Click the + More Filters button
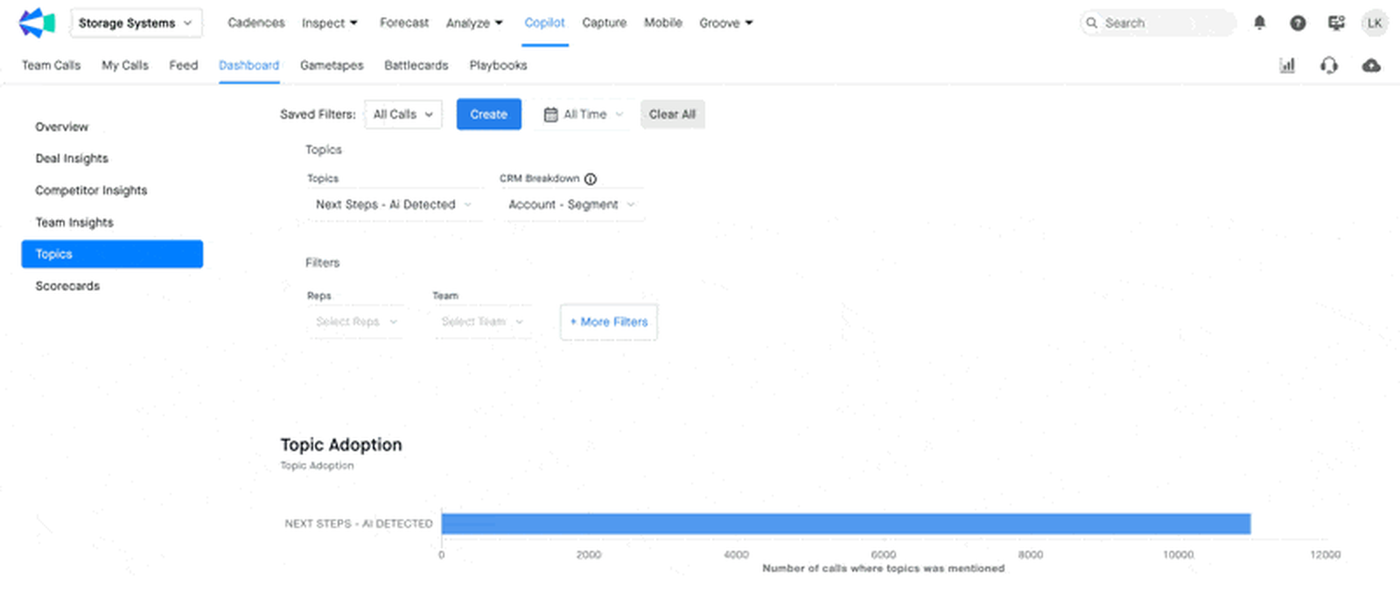Screen dimensions: 1400x612 click(609, 322)
